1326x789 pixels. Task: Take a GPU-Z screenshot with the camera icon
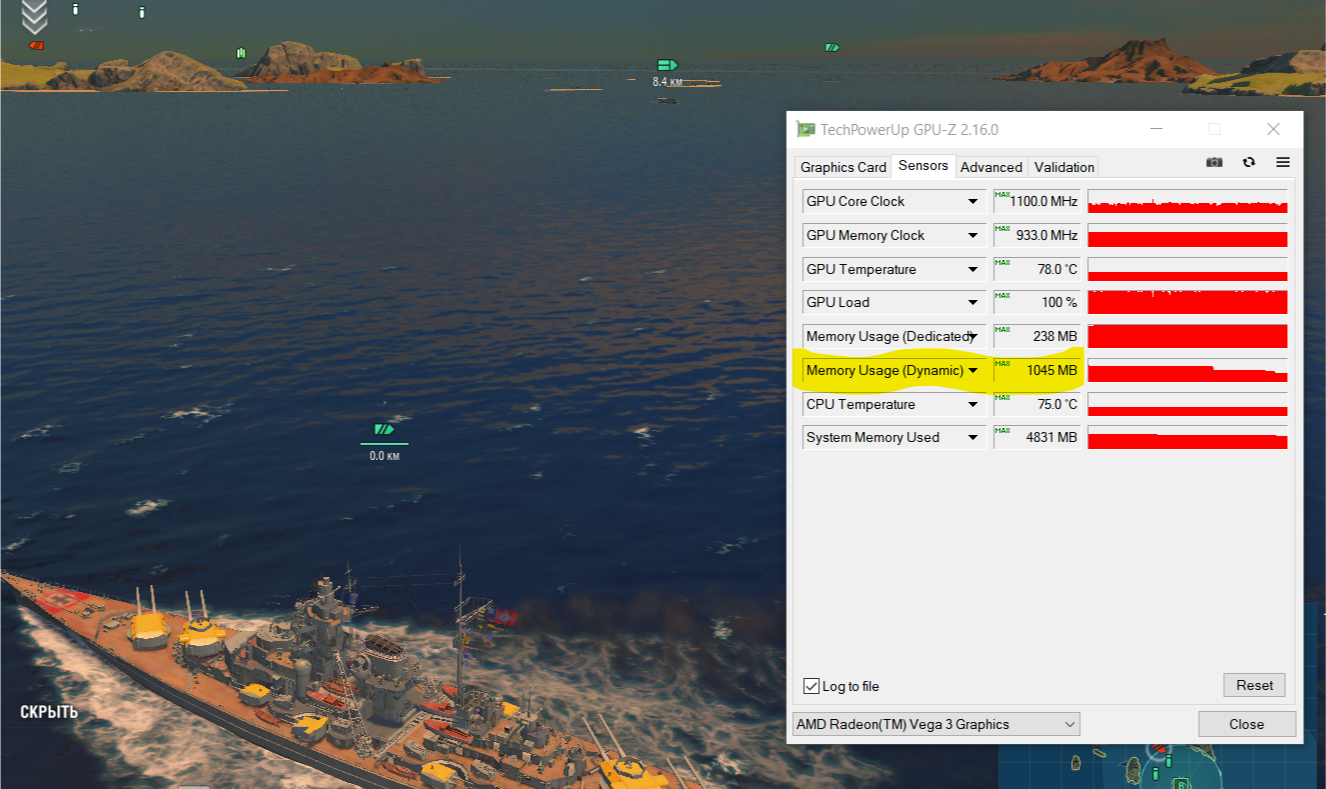pos(1214,162)
